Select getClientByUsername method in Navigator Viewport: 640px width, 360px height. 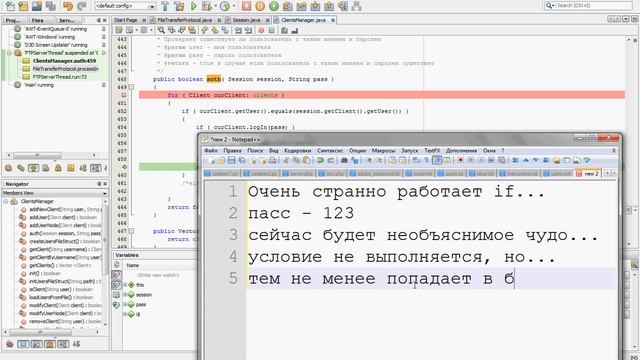tap(65, 258)
